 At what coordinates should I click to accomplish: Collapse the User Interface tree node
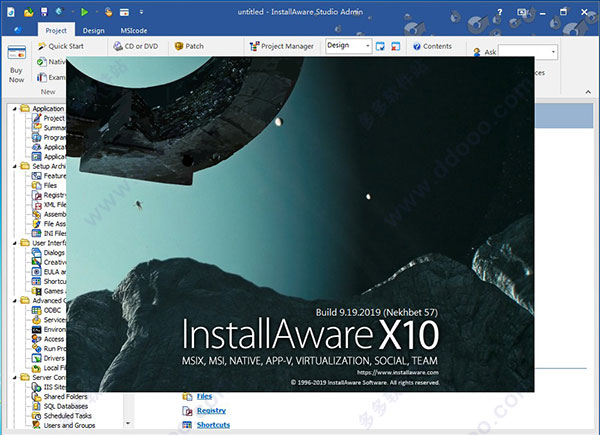click(15, 243)
